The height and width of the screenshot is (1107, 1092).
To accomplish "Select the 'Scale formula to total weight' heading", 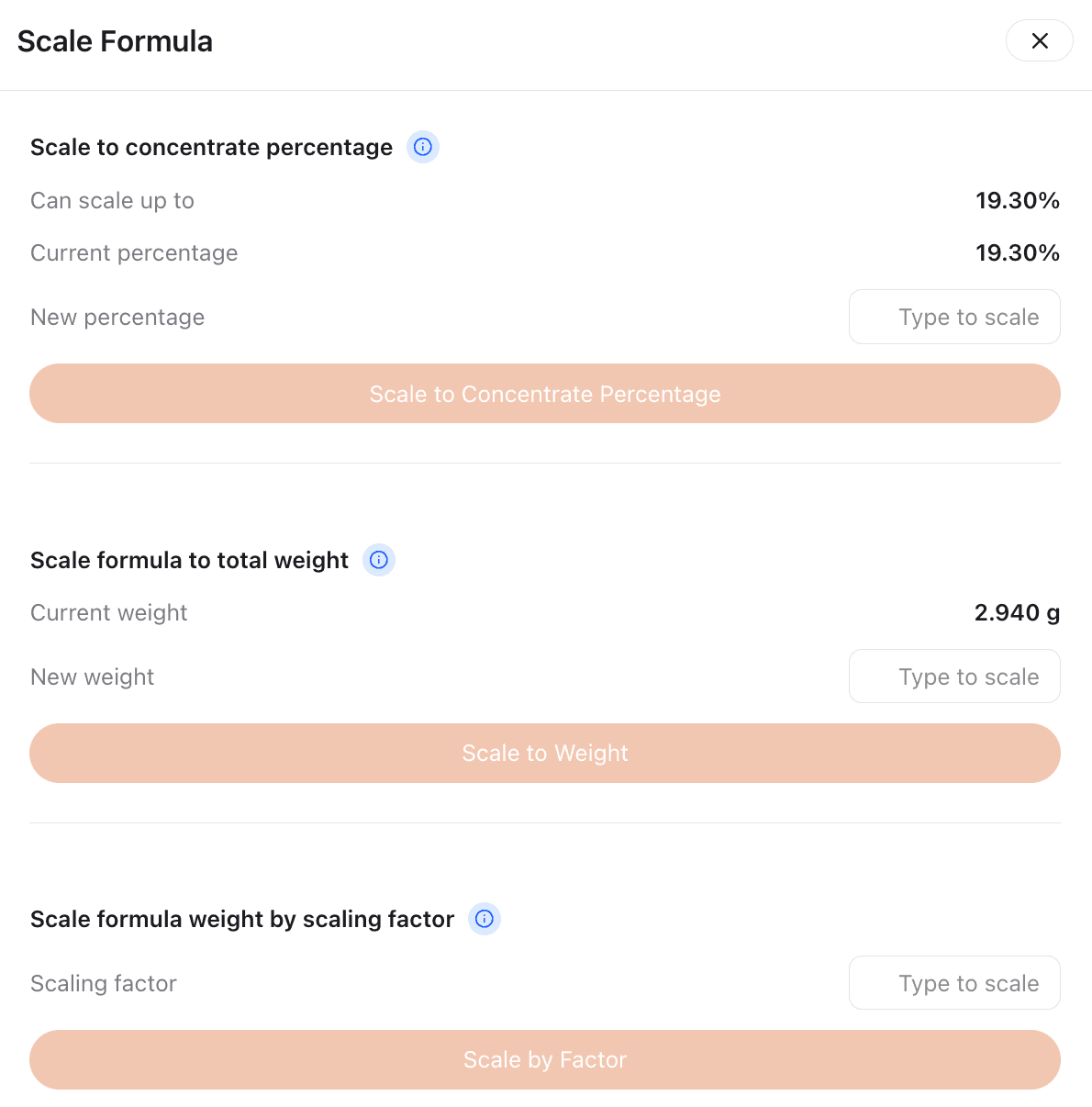I will [189, 561].
